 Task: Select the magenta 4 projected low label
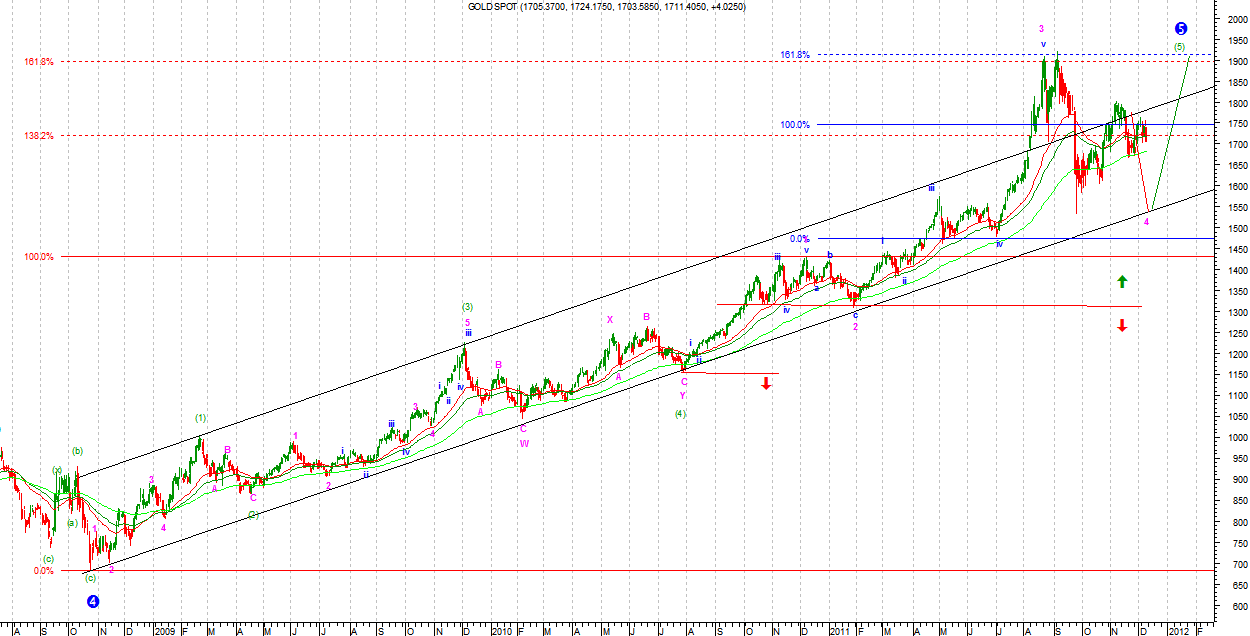1146,221
